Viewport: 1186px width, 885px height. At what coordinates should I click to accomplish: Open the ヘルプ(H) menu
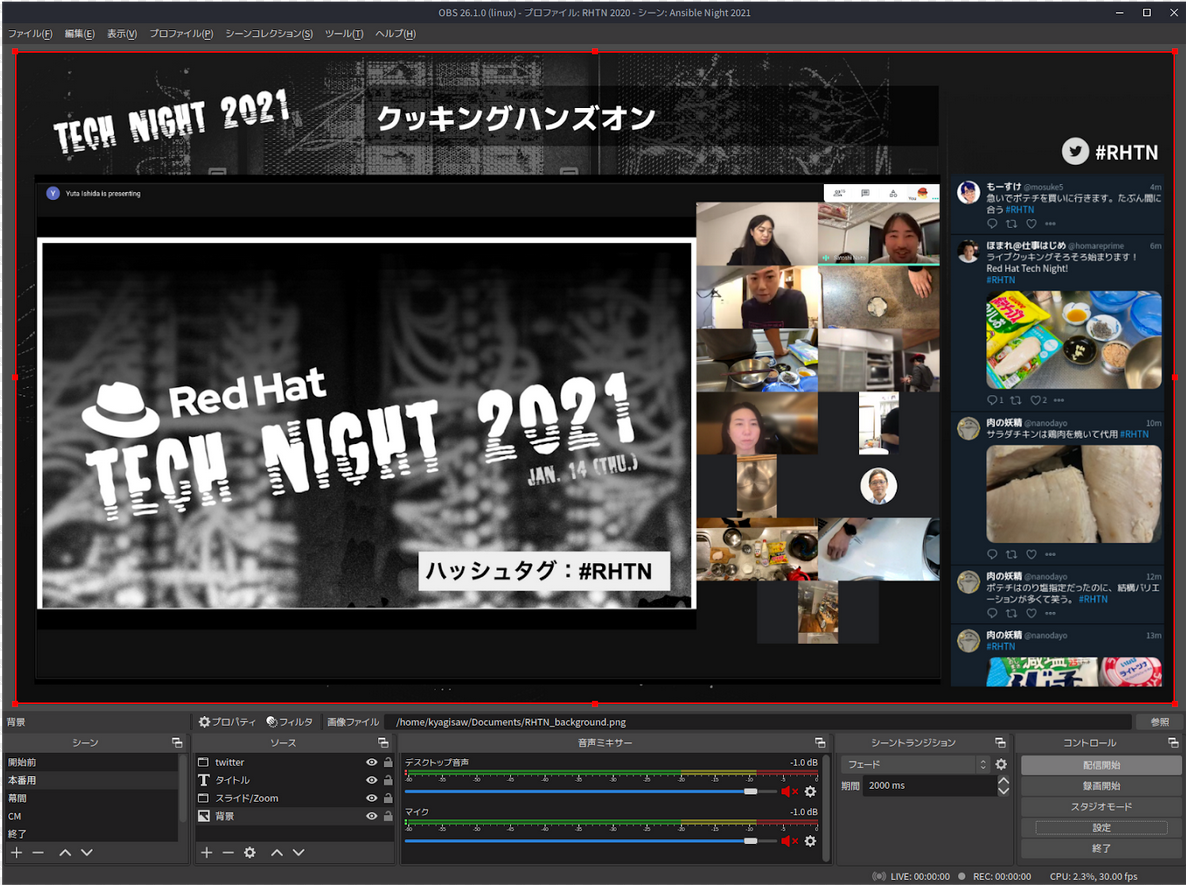396,33
